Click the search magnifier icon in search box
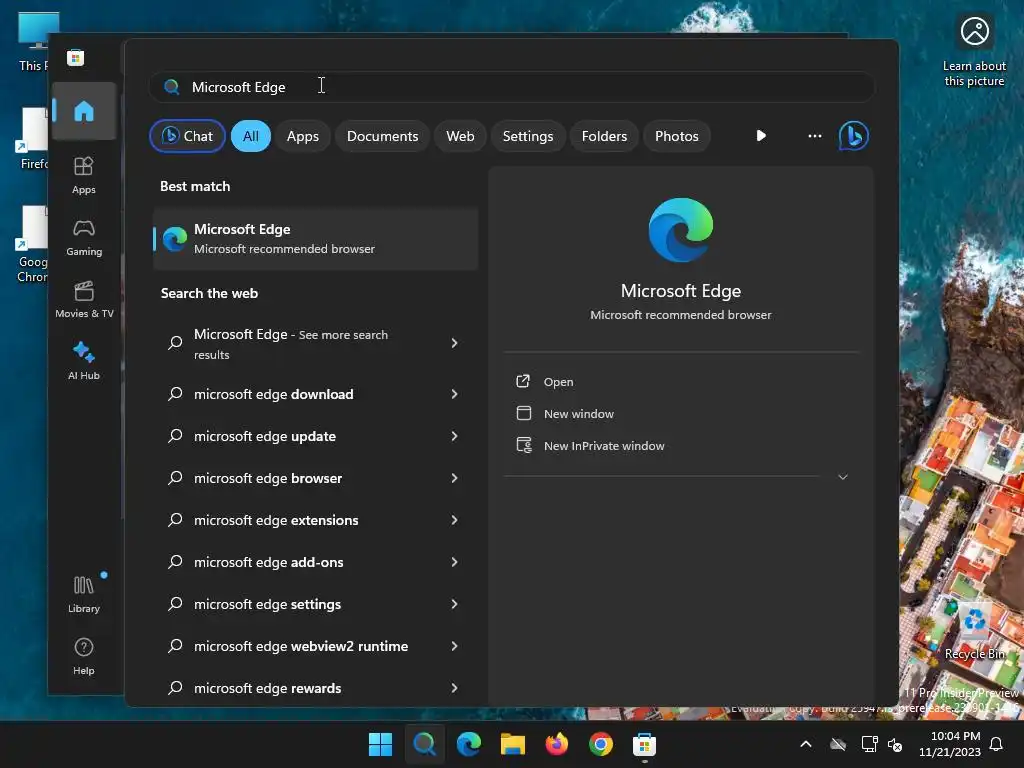The height and width of the screenshot is (768, 1024). click(172, 87)
